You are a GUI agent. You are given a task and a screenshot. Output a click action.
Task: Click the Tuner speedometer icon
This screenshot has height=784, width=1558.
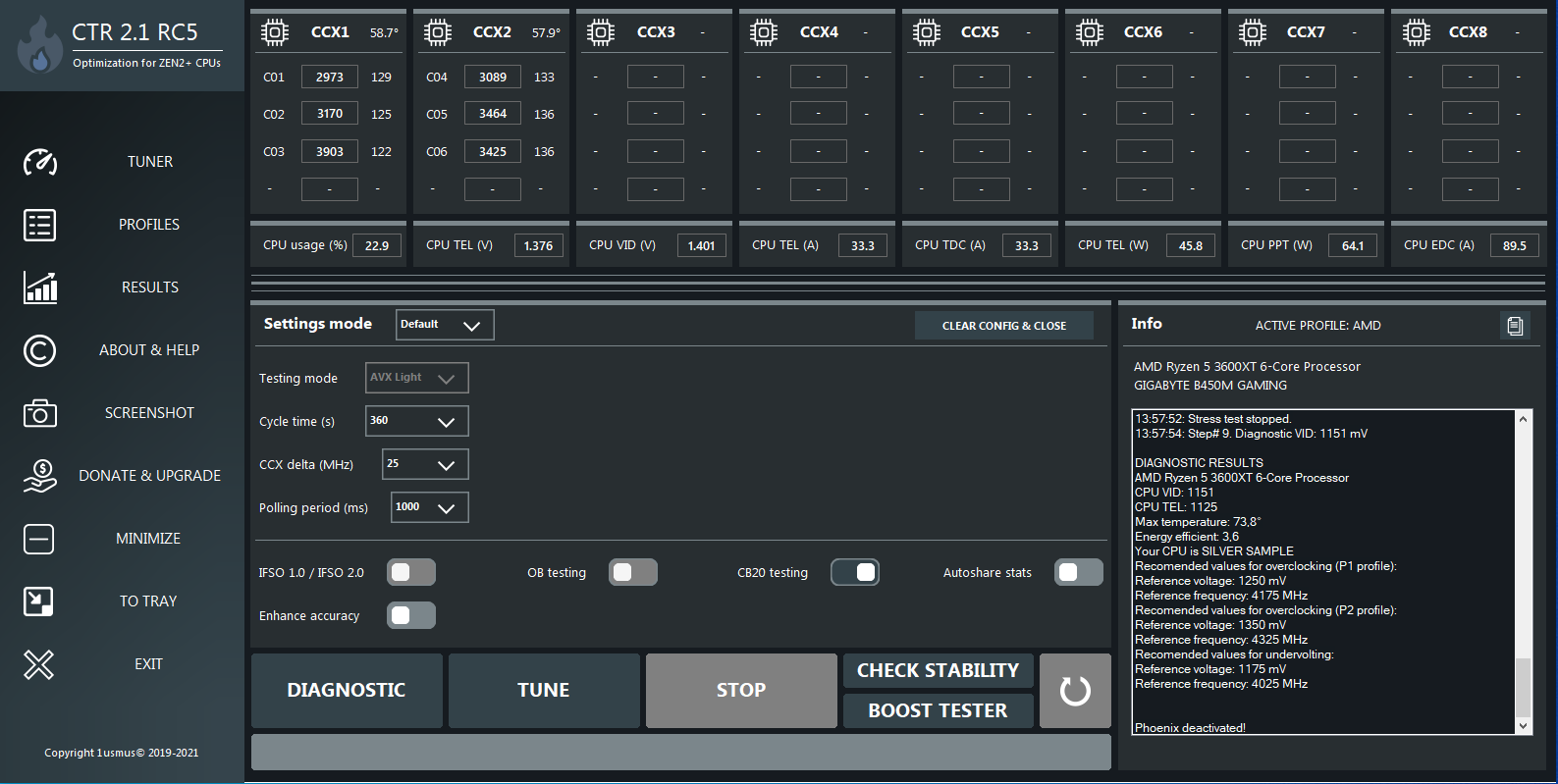(x=40, y=162)
